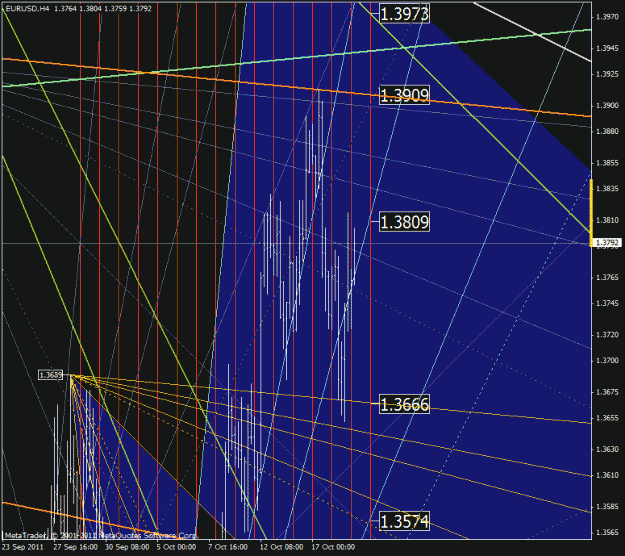Click 1.3945 on the price scale
The width and height of the screenshot is (625, 556).
[x=607, y=49]
